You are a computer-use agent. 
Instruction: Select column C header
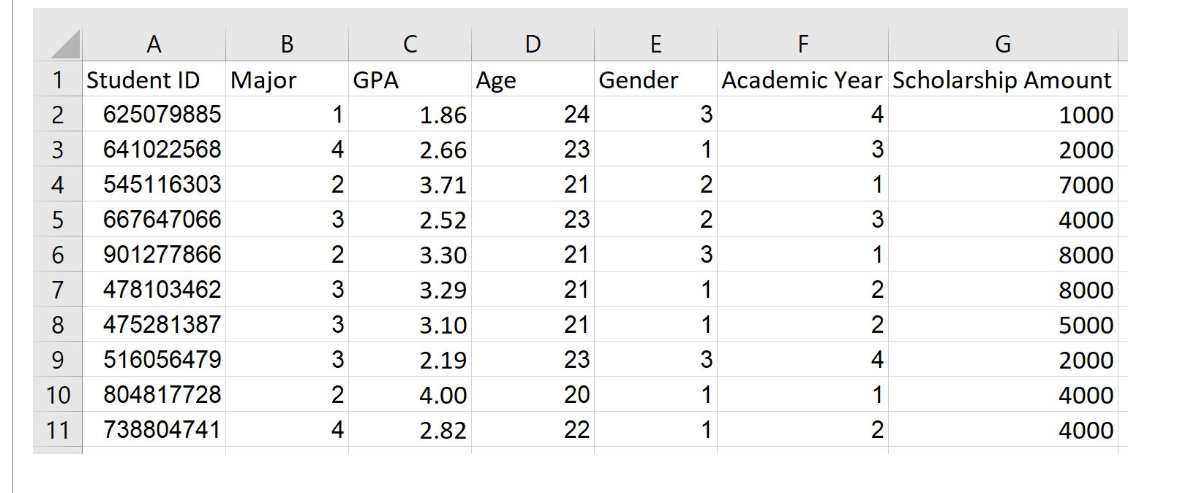(x=410, y=44)
